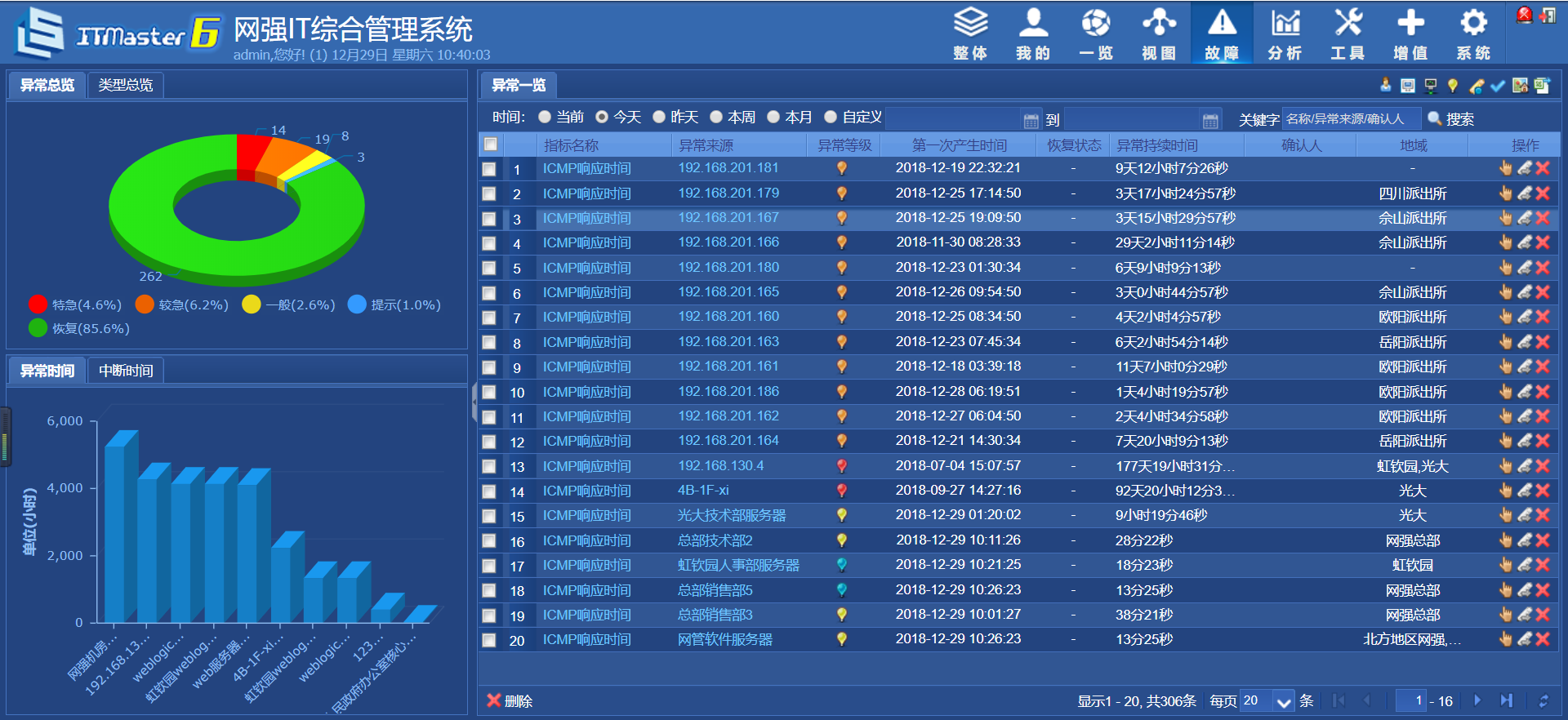Open the 工具 tools module
The height and width of the screenshot is (720, 1568).
[x=1347, y=33]
